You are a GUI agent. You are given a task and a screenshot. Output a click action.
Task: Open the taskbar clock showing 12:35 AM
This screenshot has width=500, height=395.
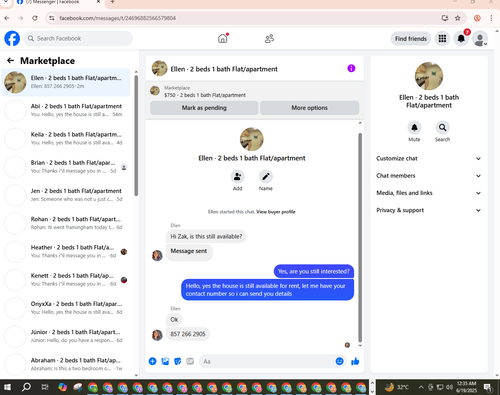pyautogui.click(x=467, y=387)
